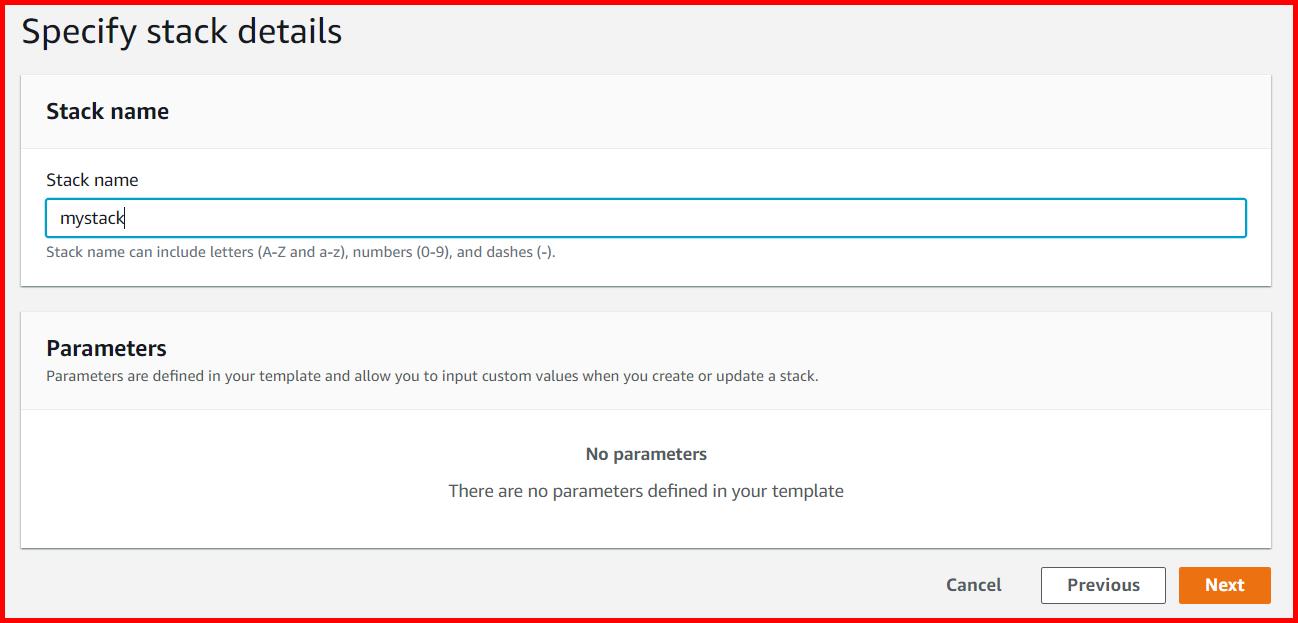Choose Previous to go back a step
The image size is (1298, 623).
point(1103,585)
